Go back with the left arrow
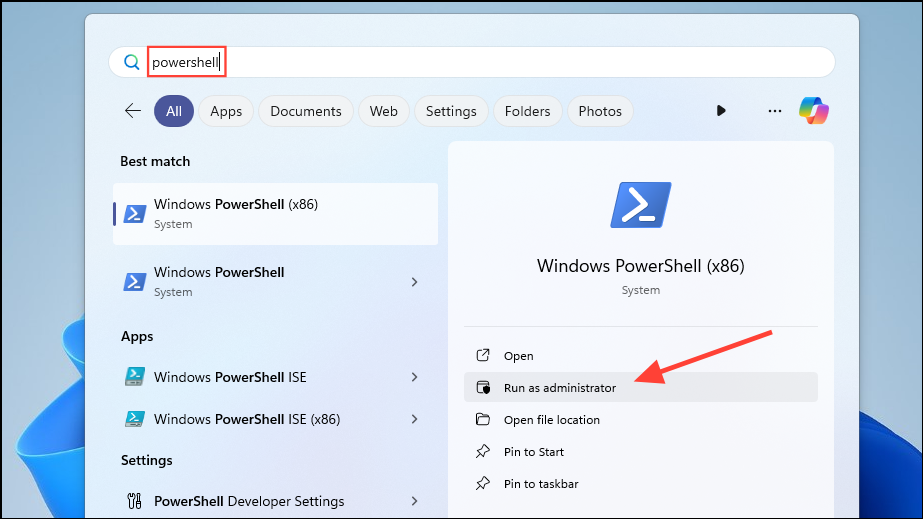The image size is (923, 519). click(x=133, y=111)
